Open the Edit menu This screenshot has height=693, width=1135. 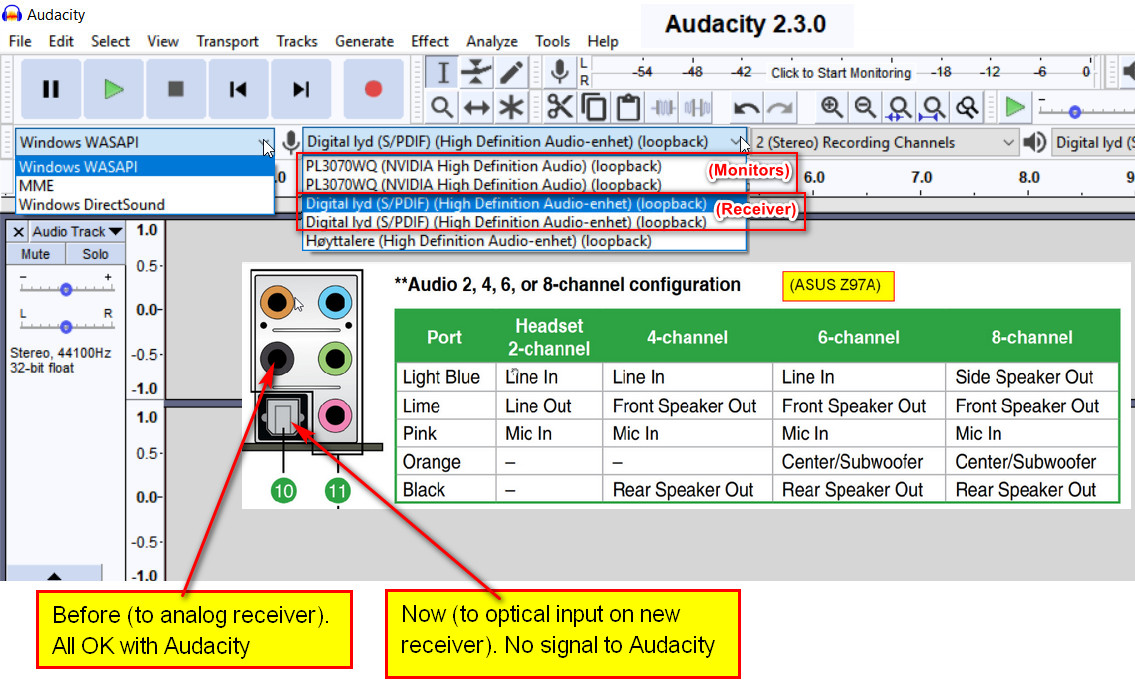[61, 41]
